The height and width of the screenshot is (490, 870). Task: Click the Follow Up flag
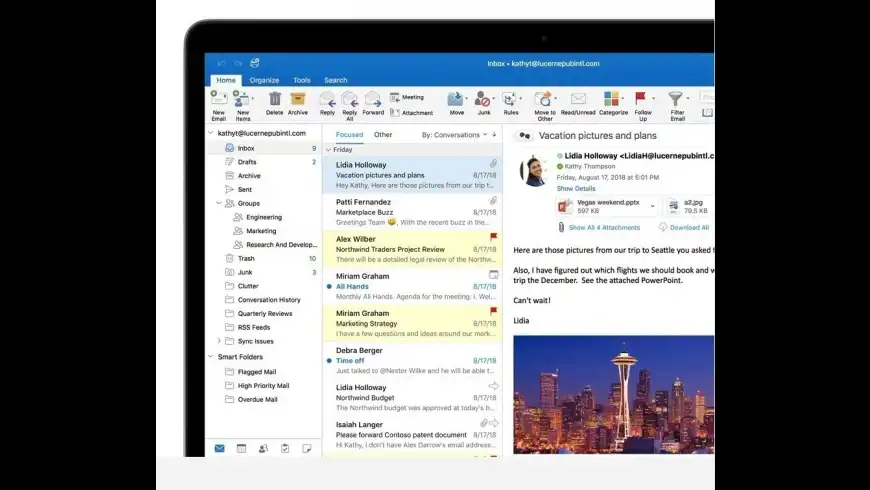tap(642, 105)
